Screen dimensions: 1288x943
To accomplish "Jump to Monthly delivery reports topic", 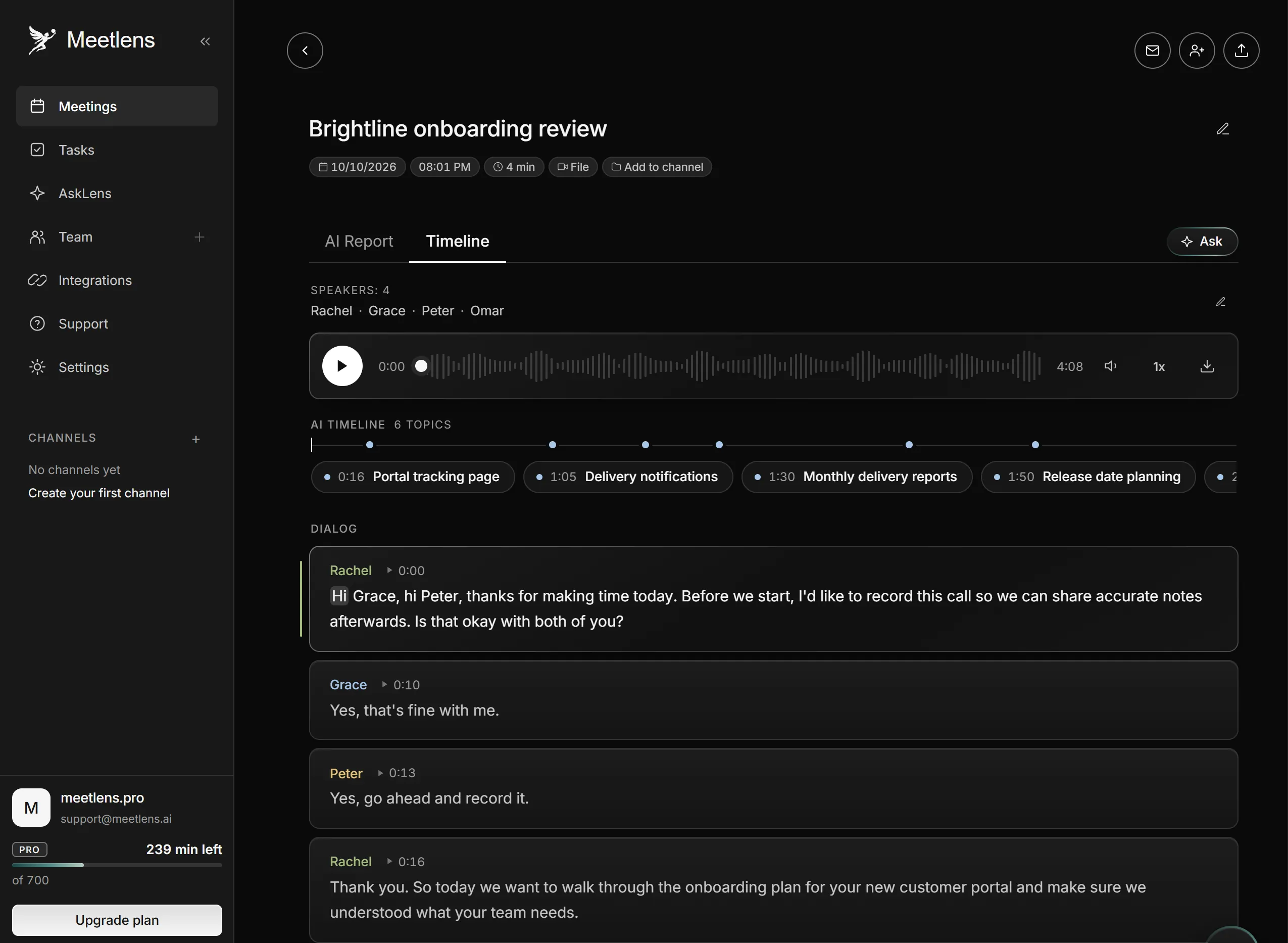I will click(x=857, y=477).
